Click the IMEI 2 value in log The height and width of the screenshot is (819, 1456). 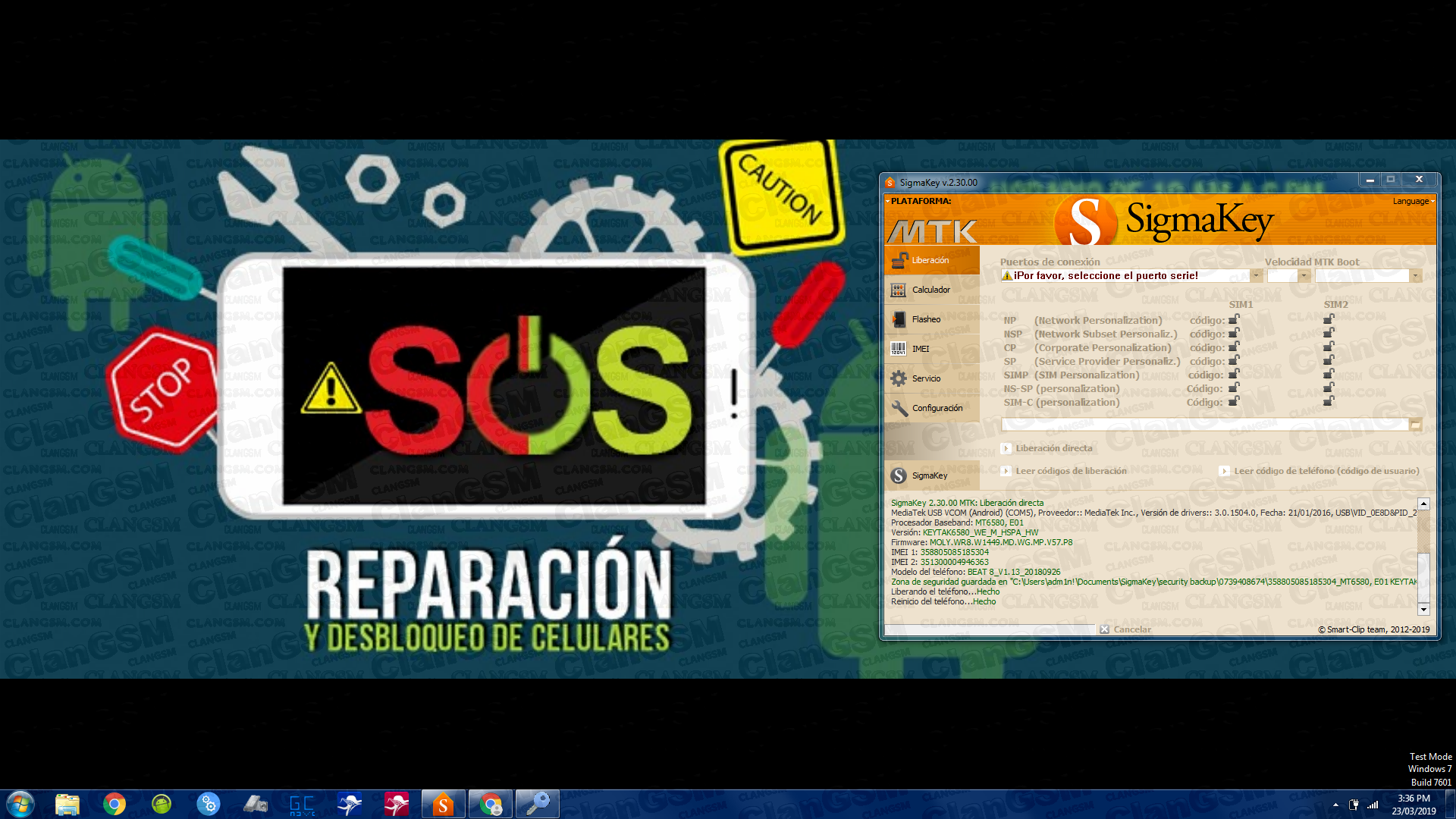tap(954, 562)
